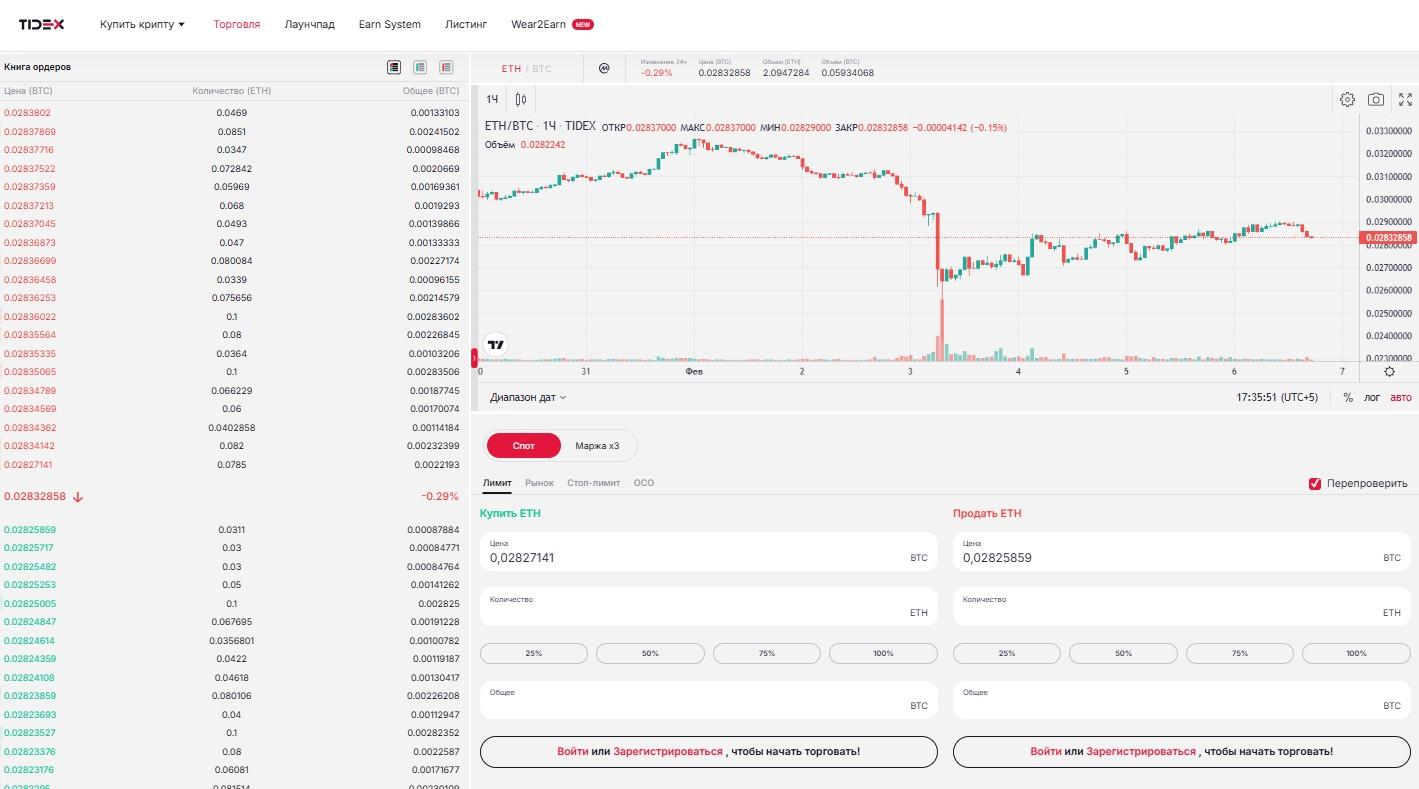Click the TradingView logo on the chart
The height and width of the screenshot is (789, 1419).
click(x=495, y=345)
